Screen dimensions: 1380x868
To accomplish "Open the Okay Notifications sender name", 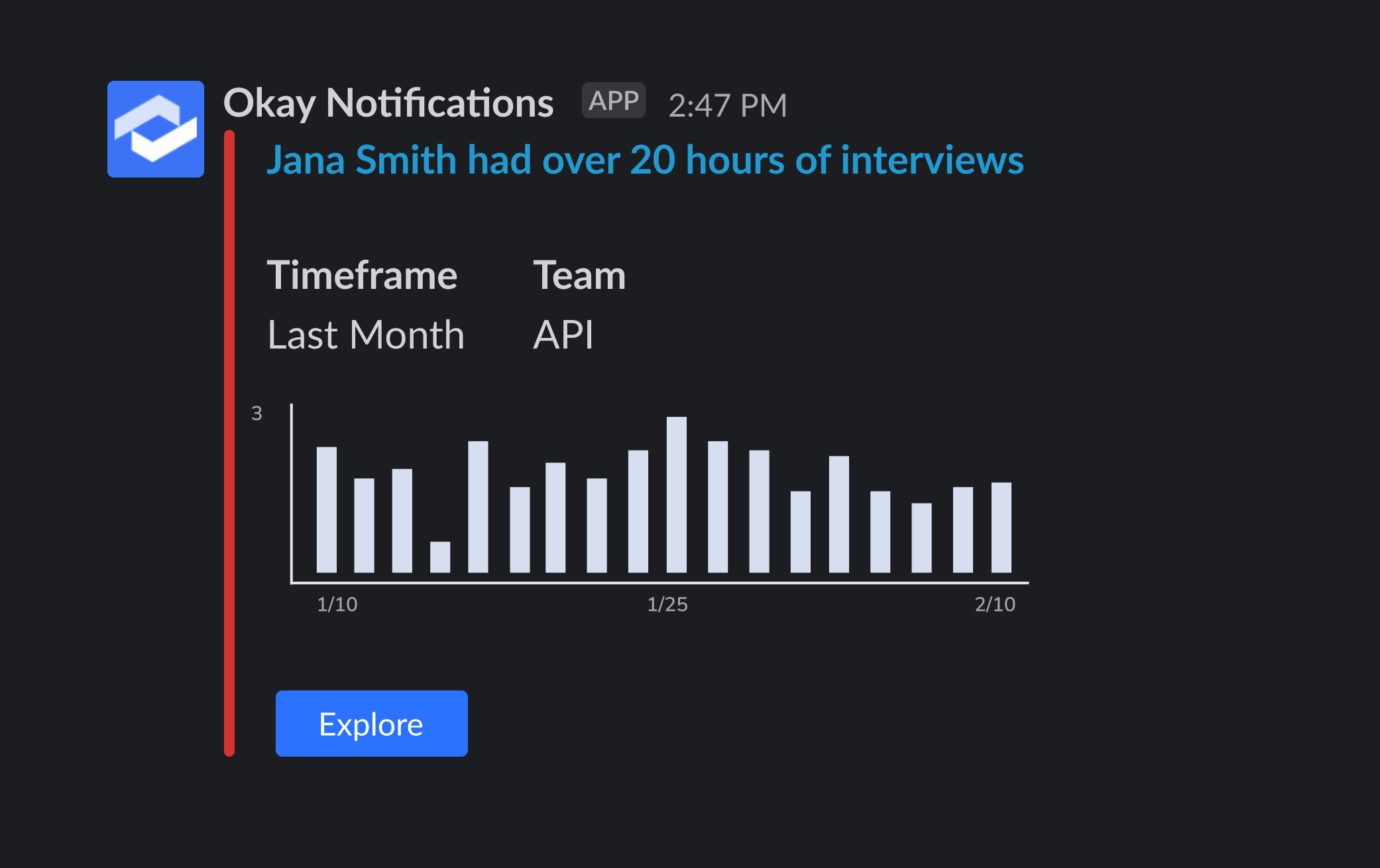I will pos(388,103).
